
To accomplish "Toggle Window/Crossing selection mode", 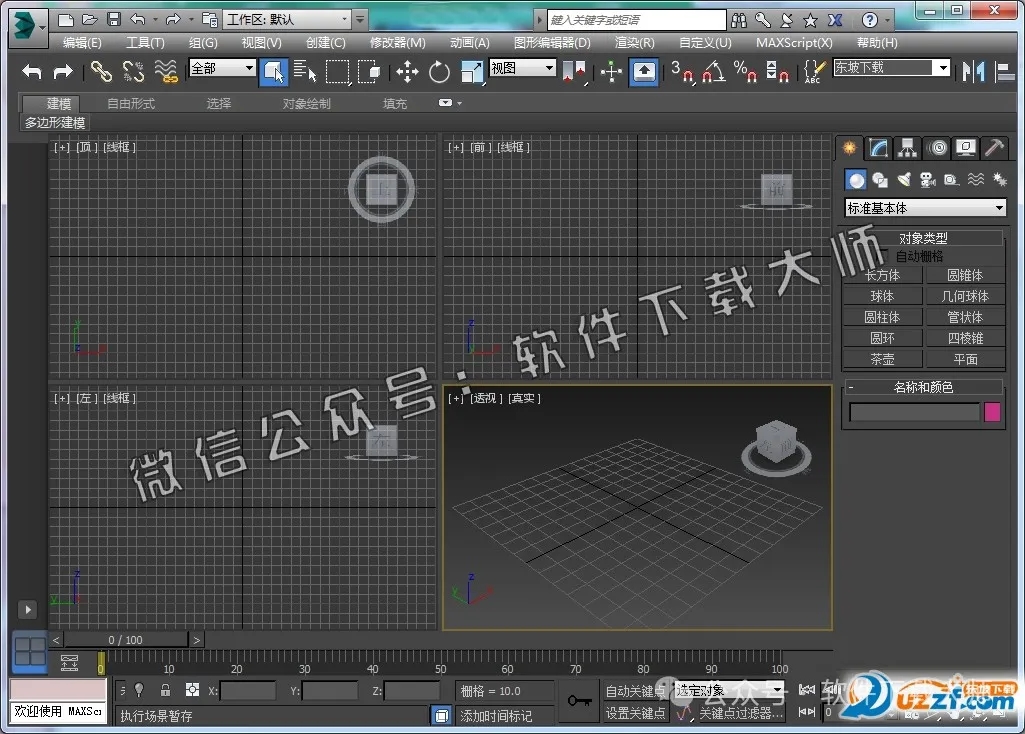I will click(x=369, y=73).
